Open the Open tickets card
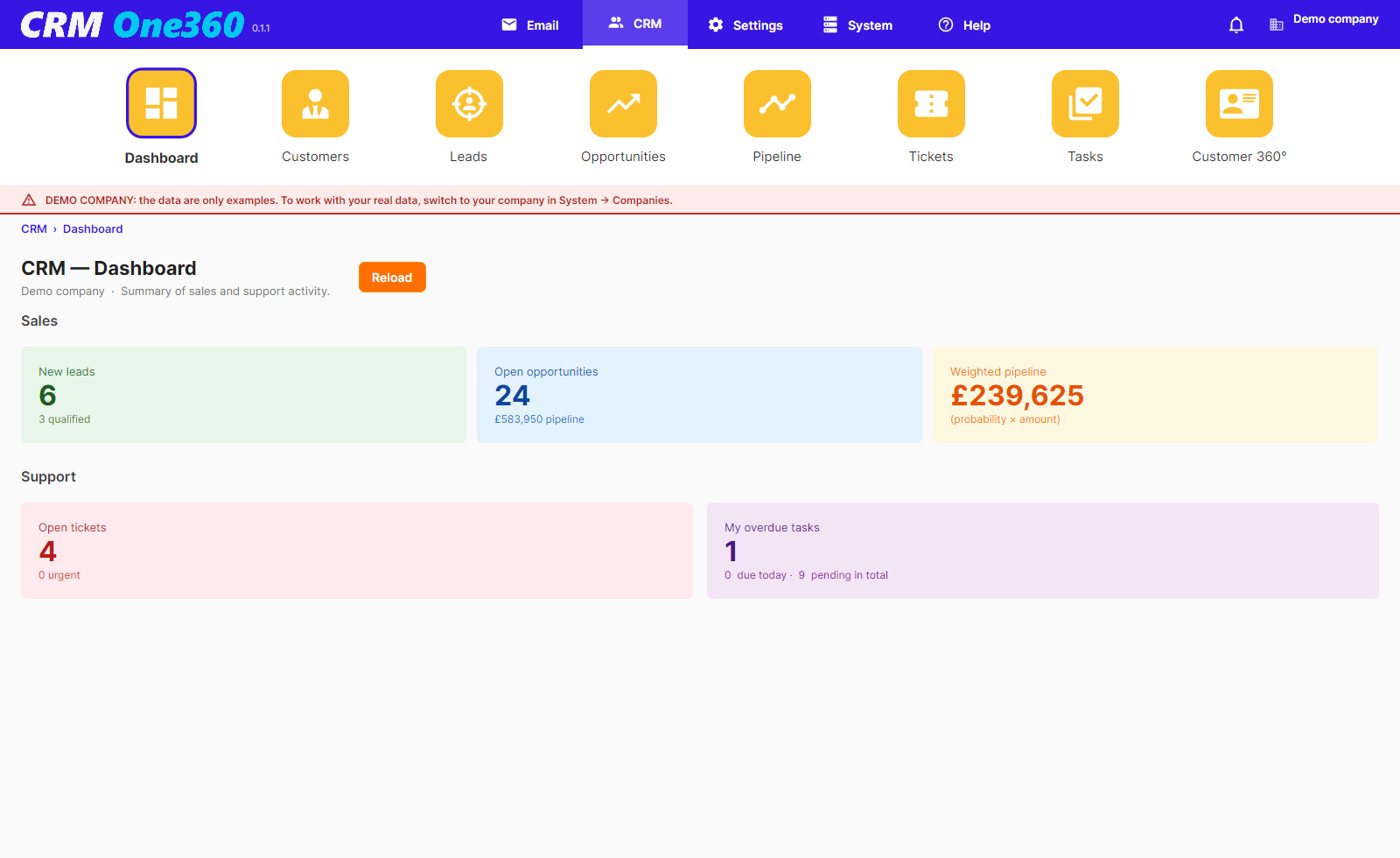This screenshot has height=858, width=1400. (x=357, y=551)
